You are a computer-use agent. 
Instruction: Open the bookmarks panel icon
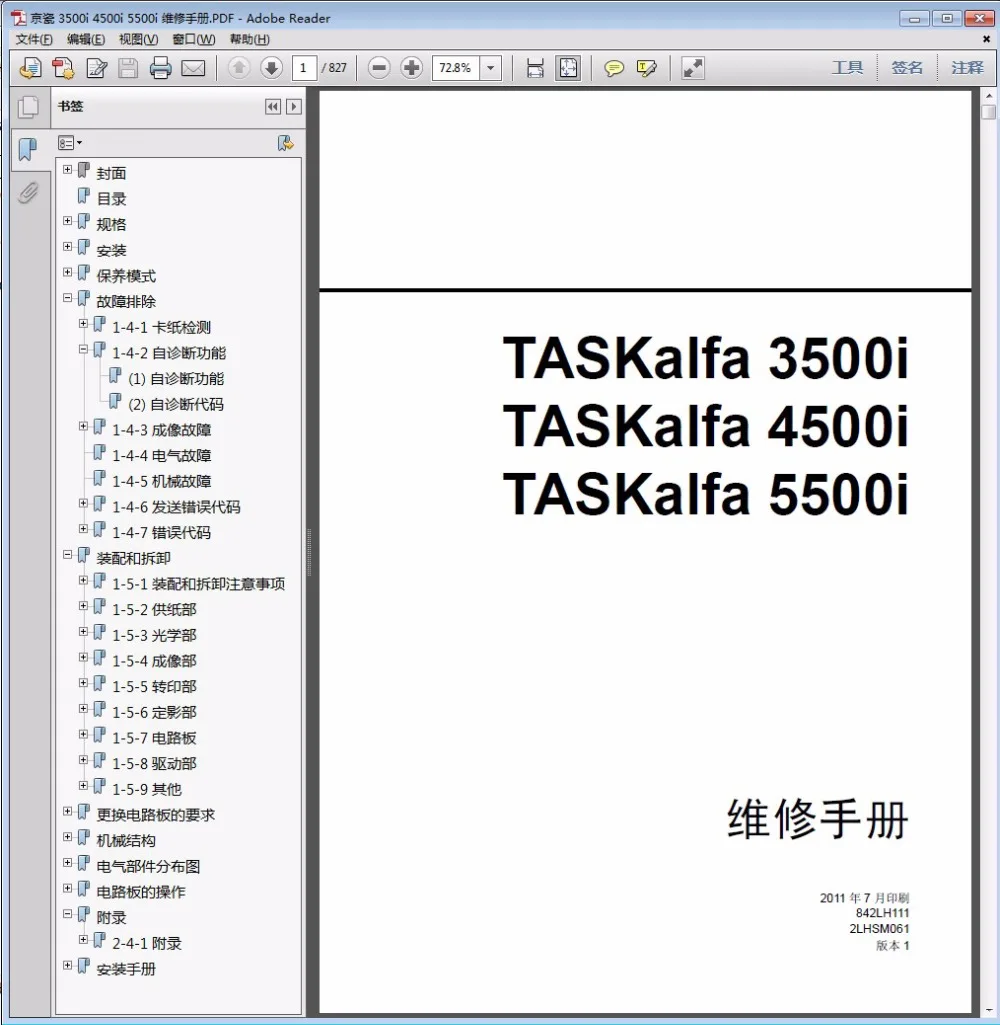[x=28, y=149]
